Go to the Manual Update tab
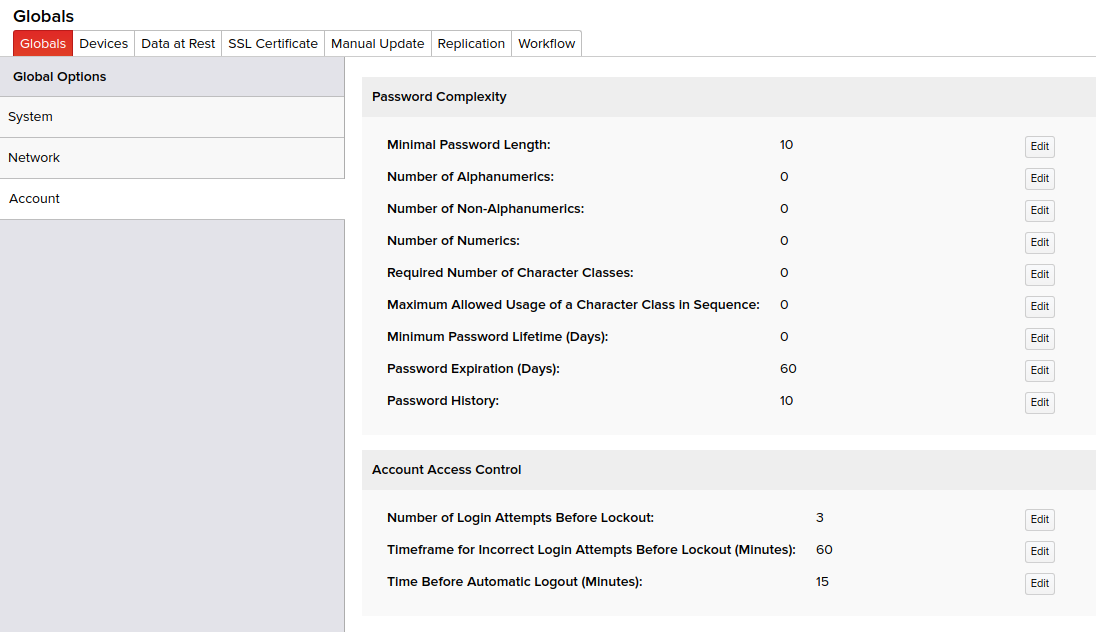Image resolution: width=1096 pixels, height=632 pixels. point(377,44)
